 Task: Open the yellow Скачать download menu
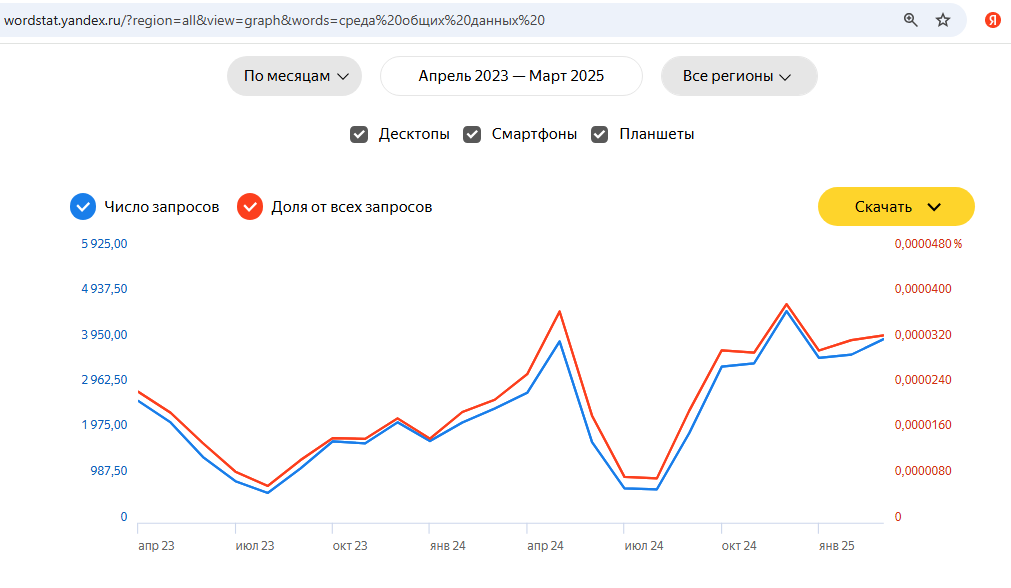click(x=896, y=207)
